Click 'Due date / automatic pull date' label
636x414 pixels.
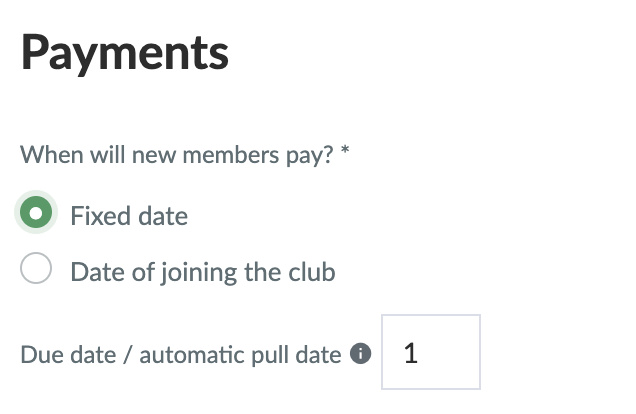click(x=181, y=355)
